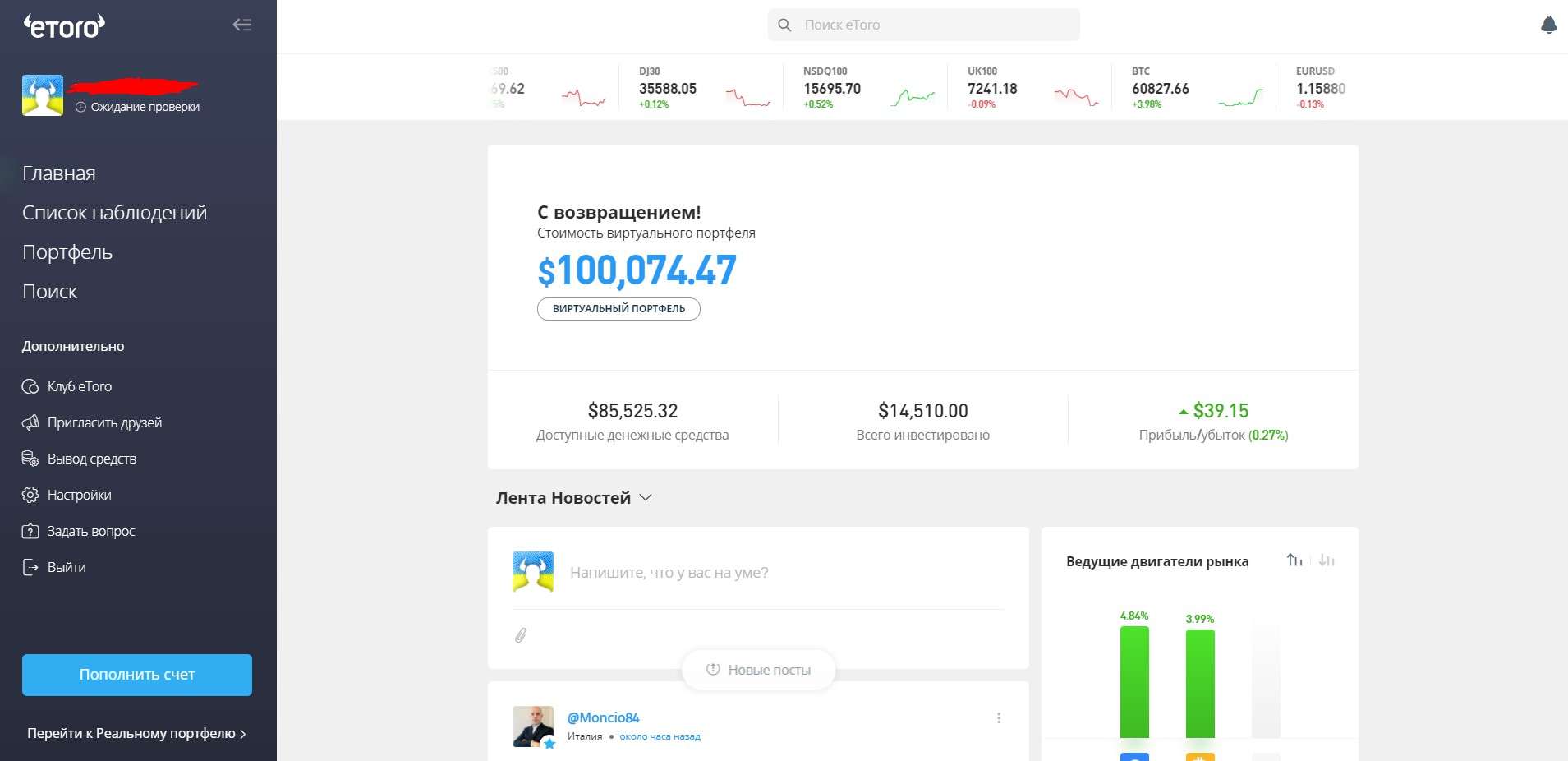Sort market movers by top losers
This screenshot has height=761, width=1568.
[x=1327, y=560]
